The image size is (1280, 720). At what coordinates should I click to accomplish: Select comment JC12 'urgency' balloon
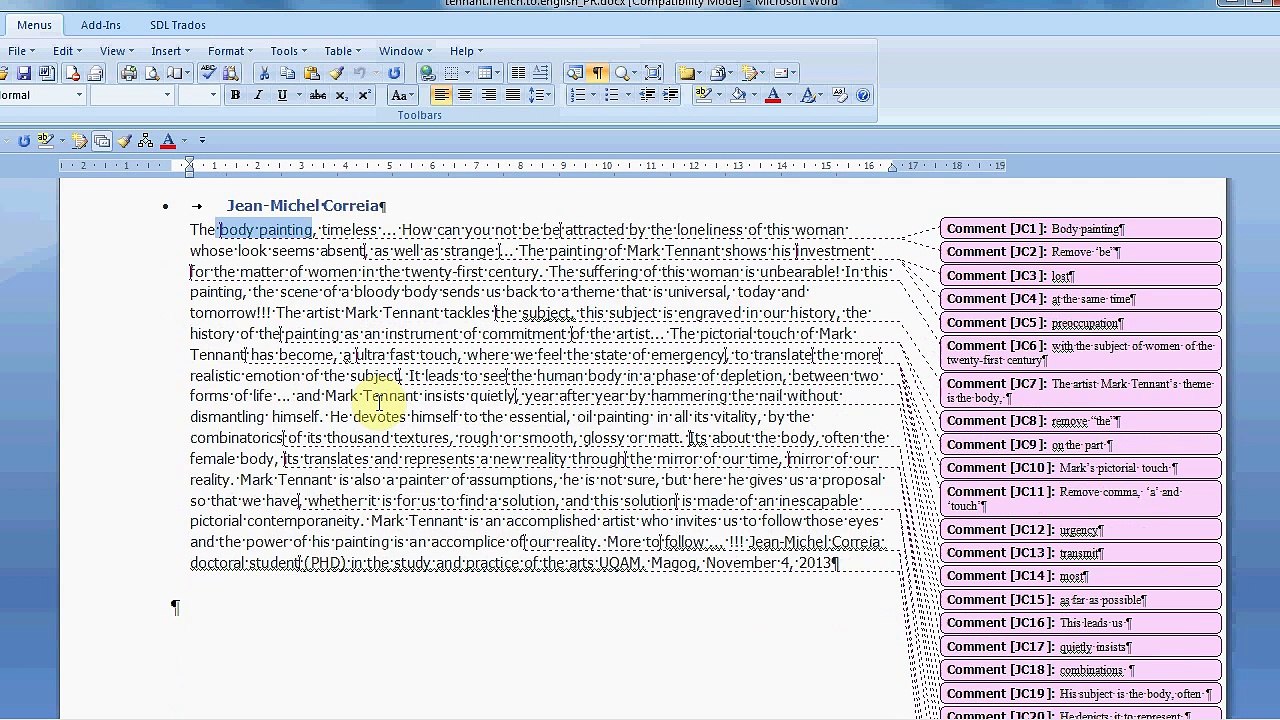point(1080,530)
